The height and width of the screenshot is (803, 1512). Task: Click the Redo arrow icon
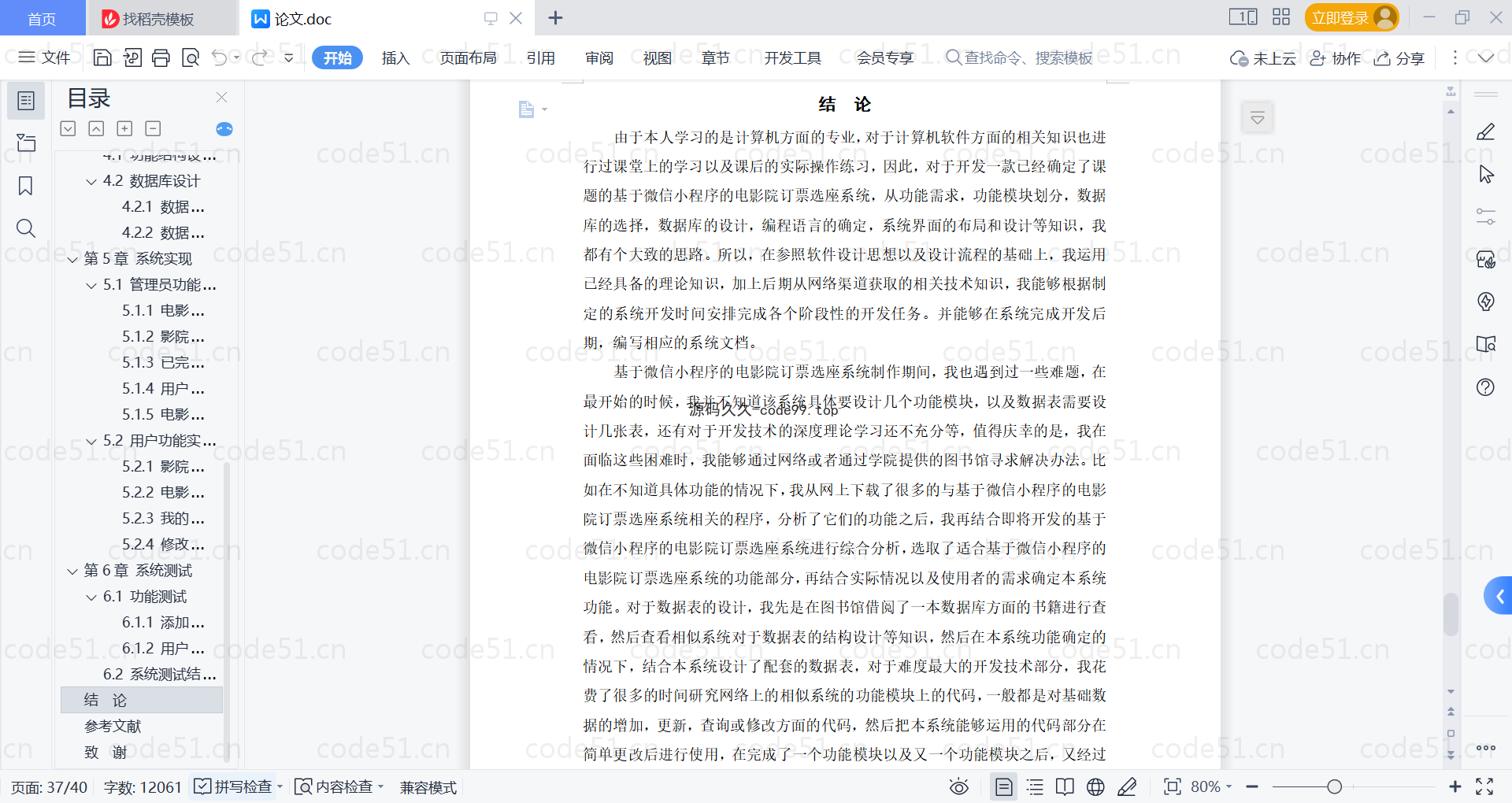[x=259, y=57]
